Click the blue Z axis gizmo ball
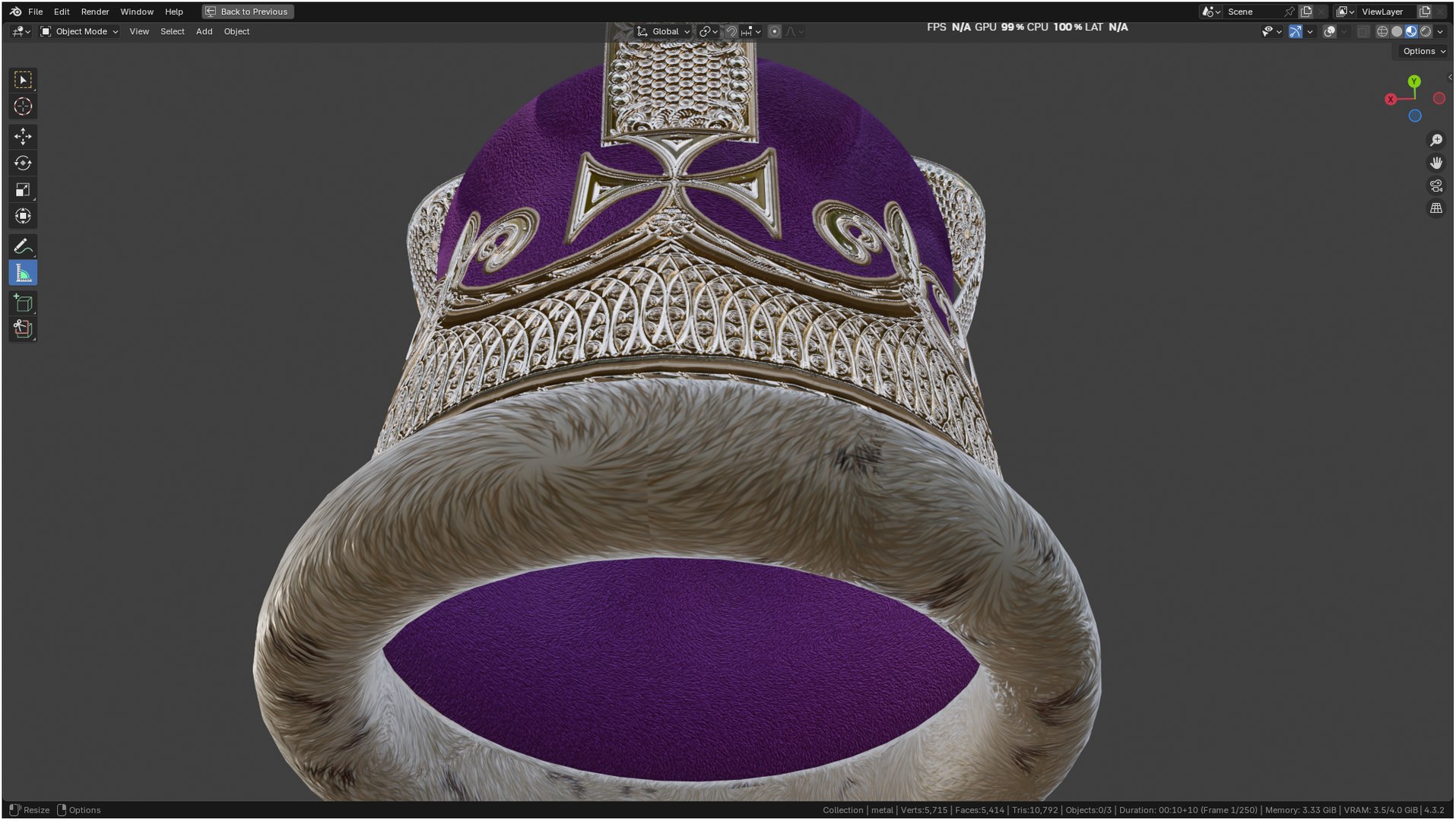1456x821 pixels. point(1414,116)
